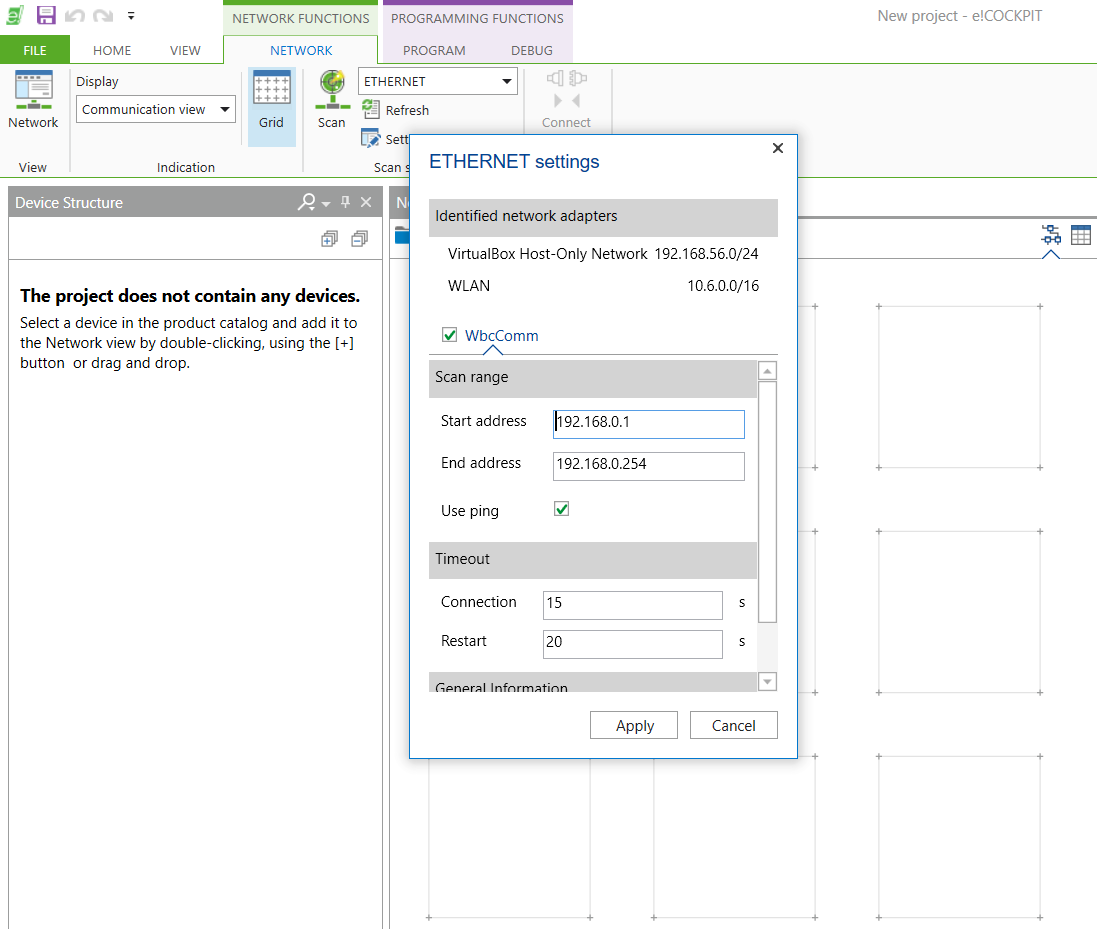Click the End address input field
Image resolution: width=1097 pixels, height=929 pixels.
(648, 465)
